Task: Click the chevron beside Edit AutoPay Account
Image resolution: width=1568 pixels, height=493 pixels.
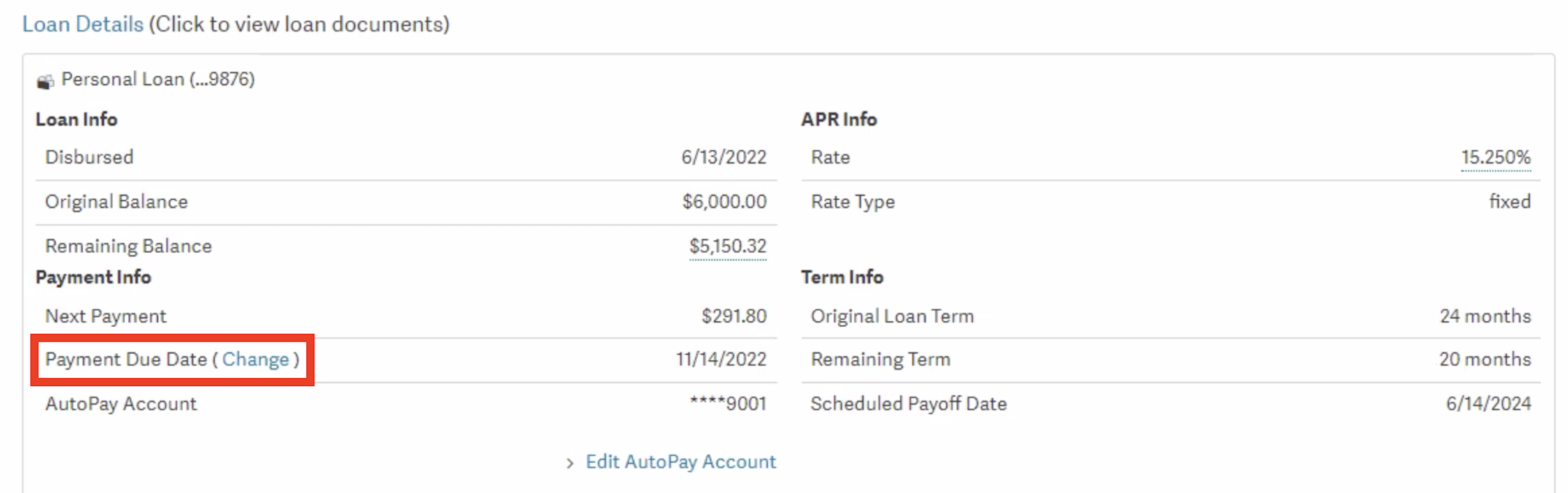Action: pyautogui.click(x=570, y=463)
